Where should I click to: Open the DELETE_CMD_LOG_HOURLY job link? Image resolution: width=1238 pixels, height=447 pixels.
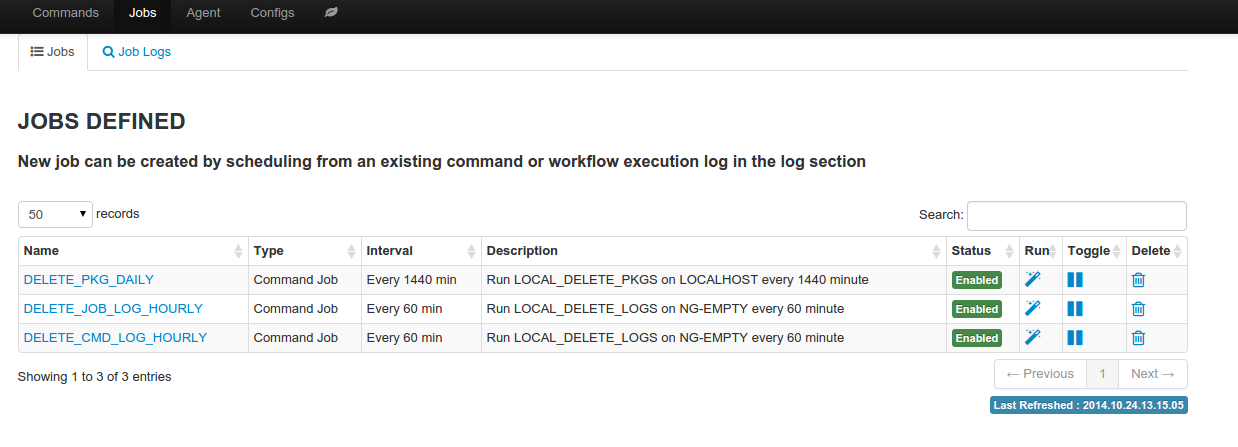(115, 338)
